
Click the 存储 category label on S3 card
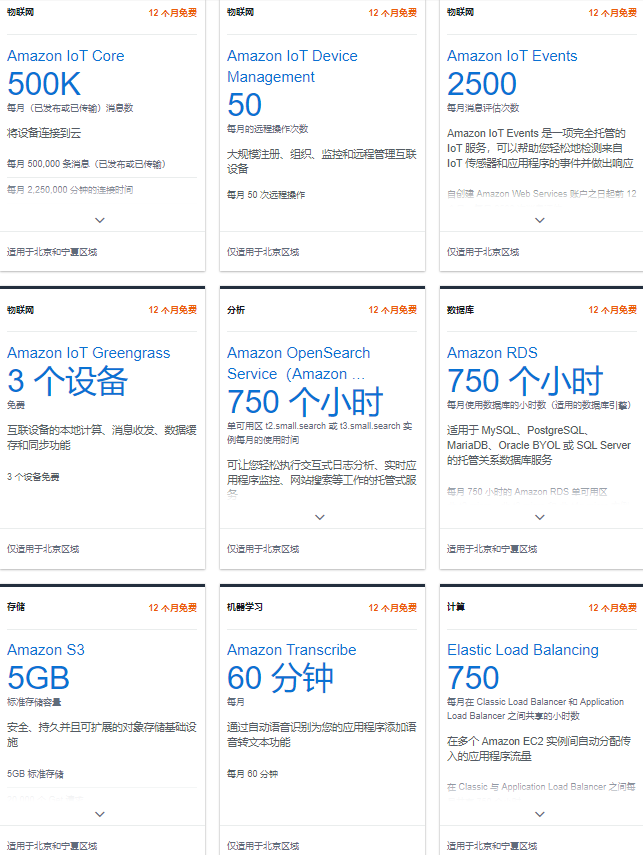(16, 607)
